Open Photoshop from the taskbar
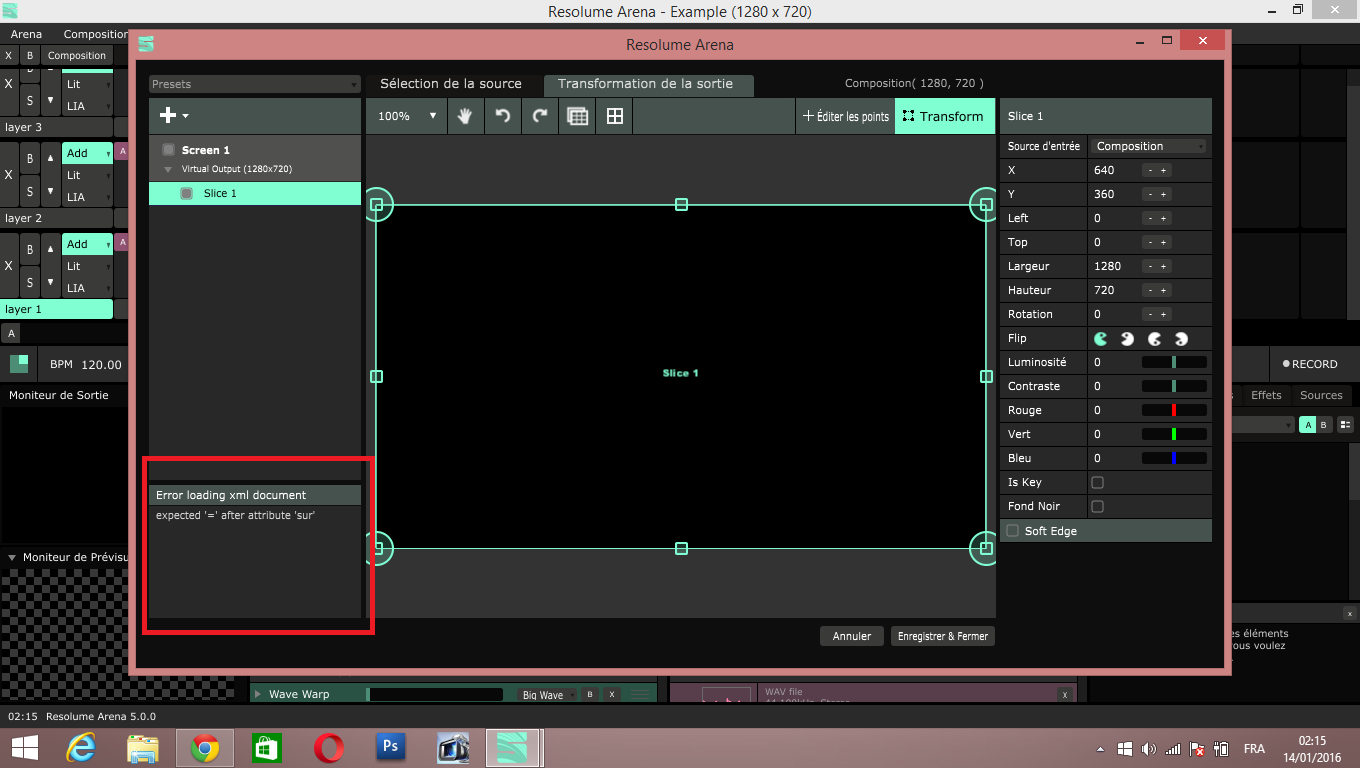 [391, 747]
